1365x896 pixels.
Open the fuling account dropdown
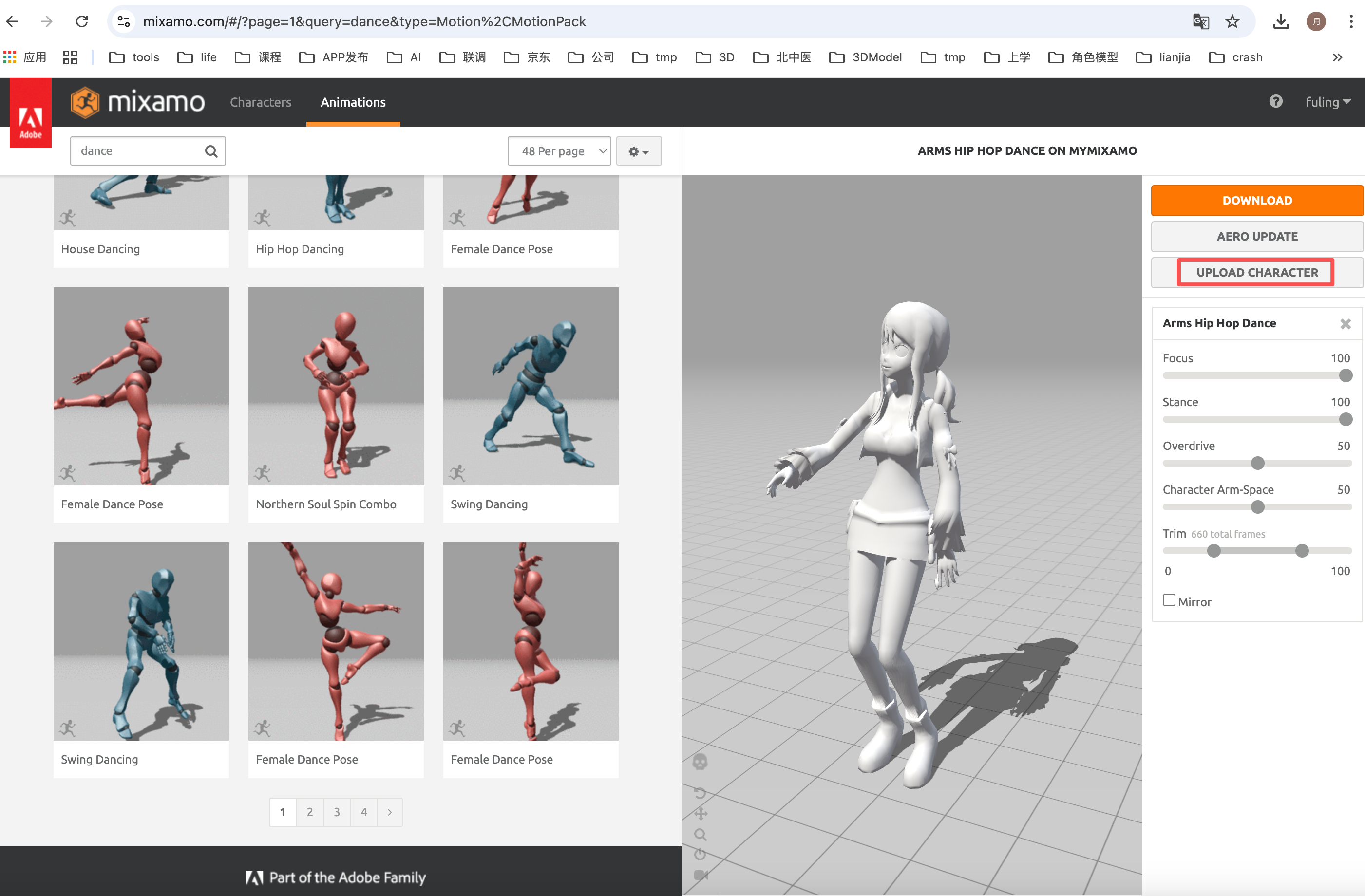click(x=1328, y=102)
